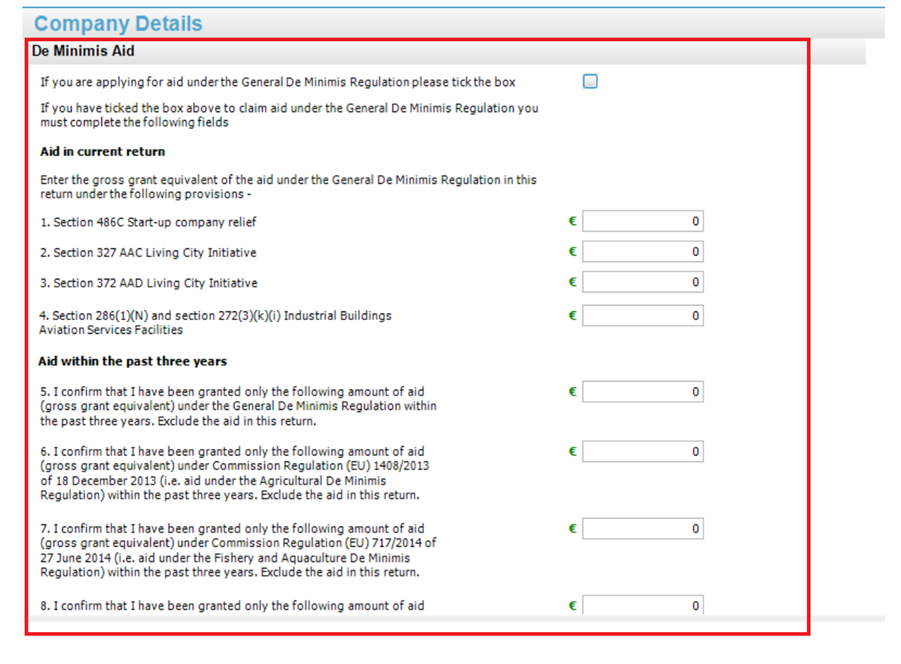The image size is (901, 664).
Task: Click the "1. Section 486C Start-up company relief" label
Action: [148, 222]
